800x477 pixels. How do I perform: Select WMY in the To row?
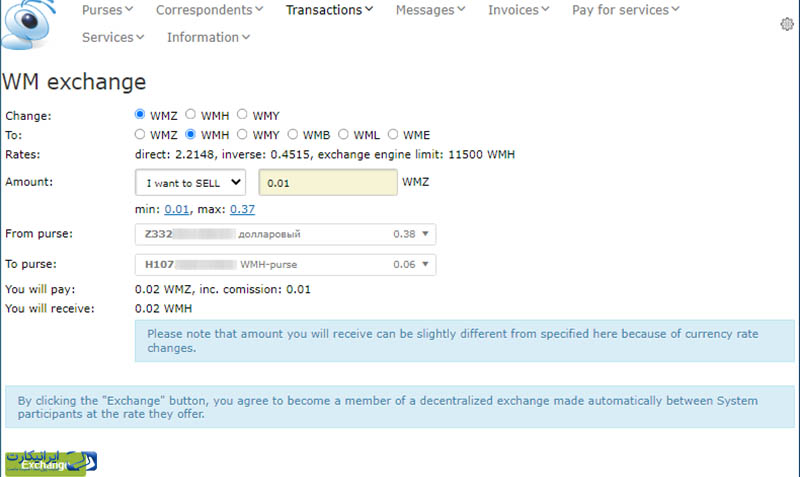click(242, 134)
